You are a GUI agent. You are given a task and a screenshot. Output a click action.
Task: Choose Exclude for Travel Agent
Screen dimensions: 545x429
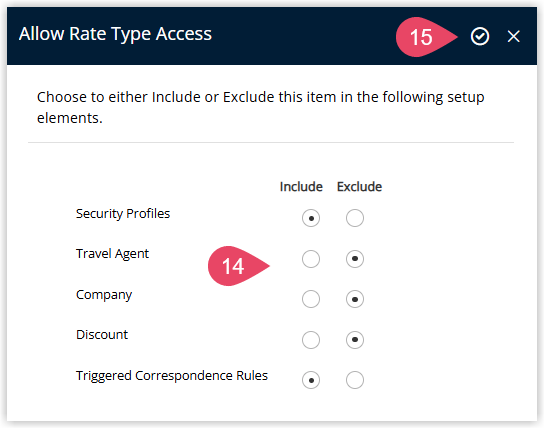point(355,259)
